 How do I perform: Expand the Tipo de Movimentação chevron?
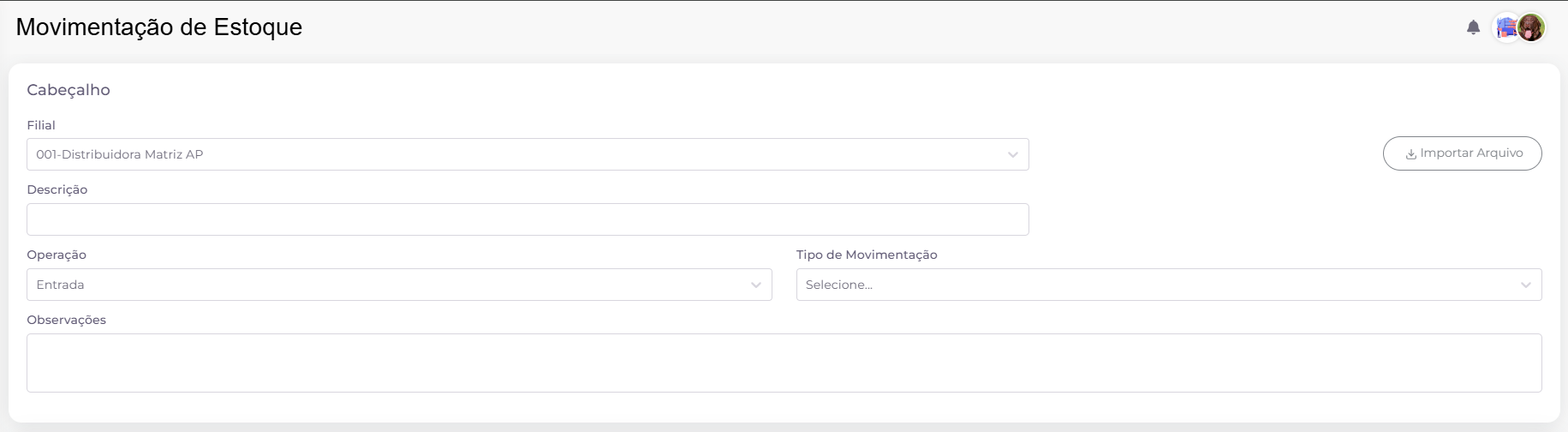pyautogui.click(x=1525, y=285)
